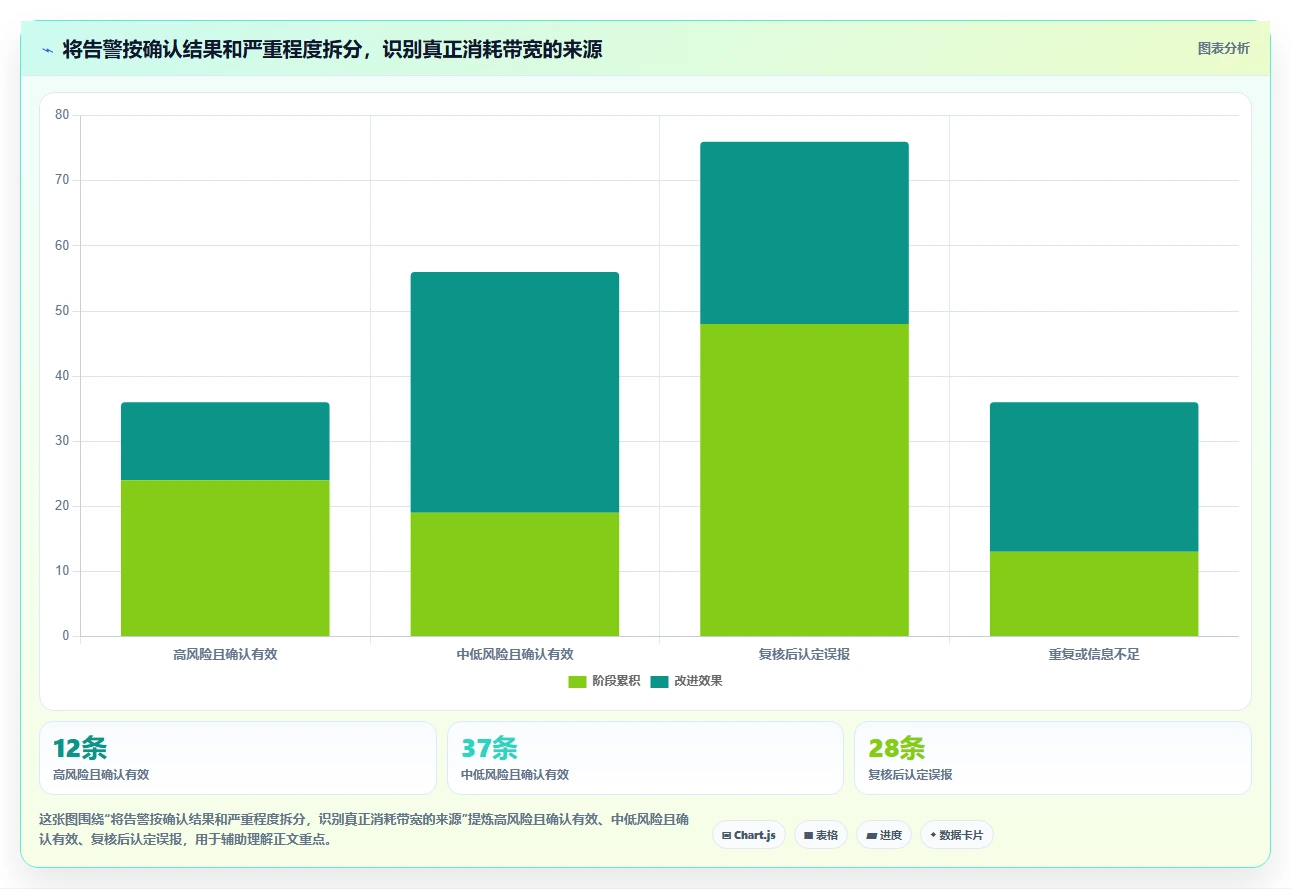Click the x-axis label 中低风险且确认有效
This screenshot has height=889, width=1291.
515,655
